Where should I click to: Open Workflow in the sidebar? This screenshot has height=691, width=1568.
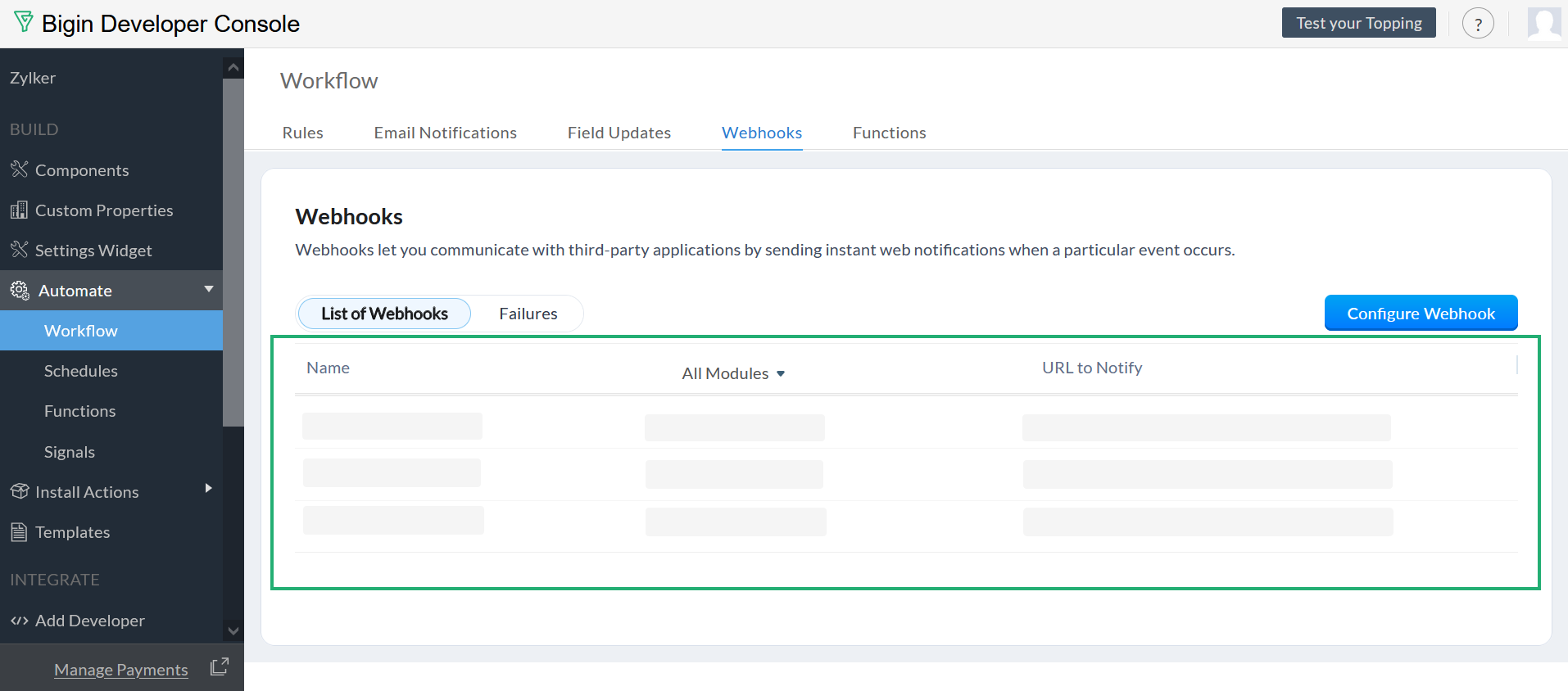[x=111, y=331]
